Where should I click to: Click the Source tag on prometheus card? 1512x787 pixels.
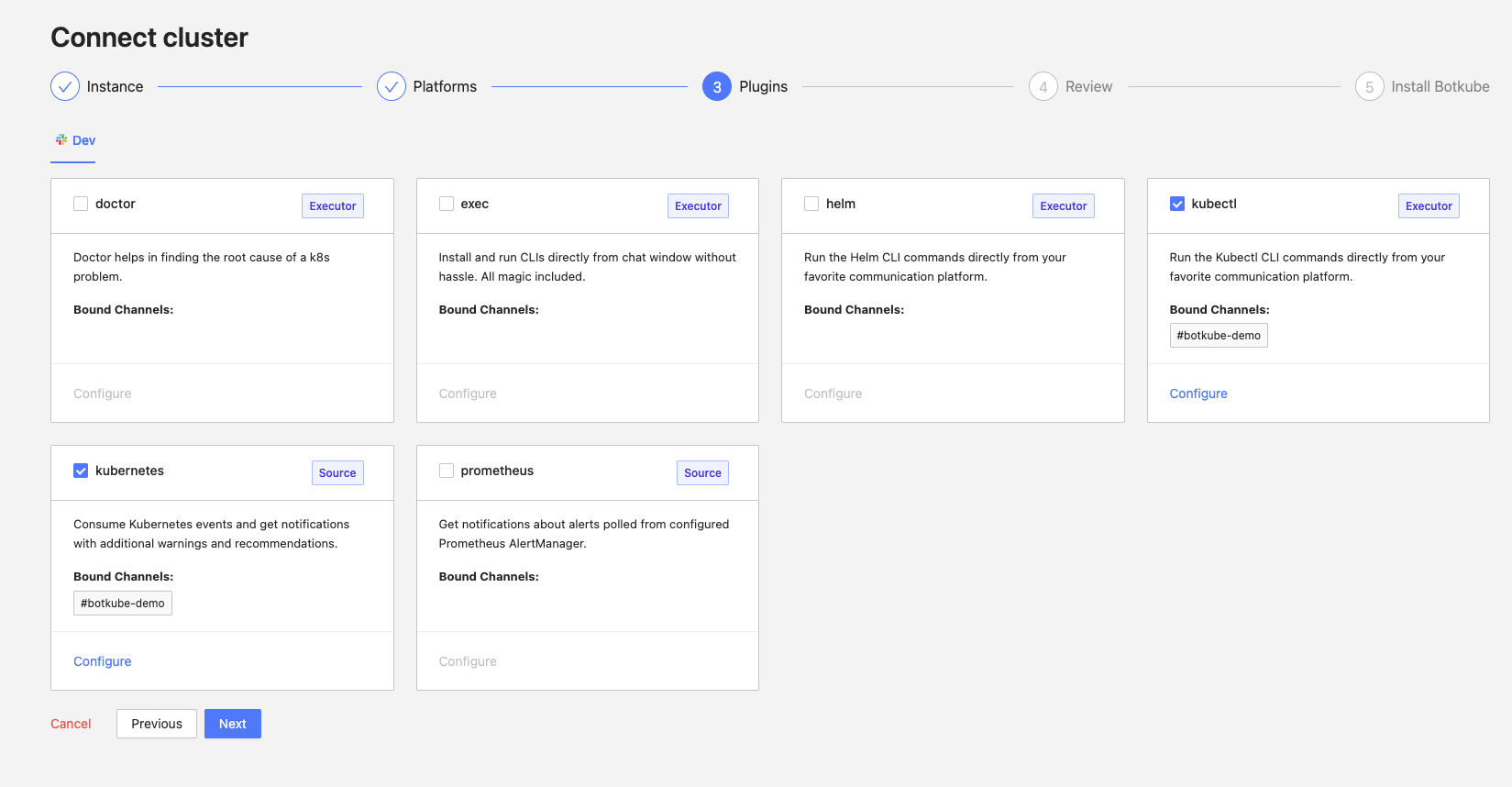[702, 472]
